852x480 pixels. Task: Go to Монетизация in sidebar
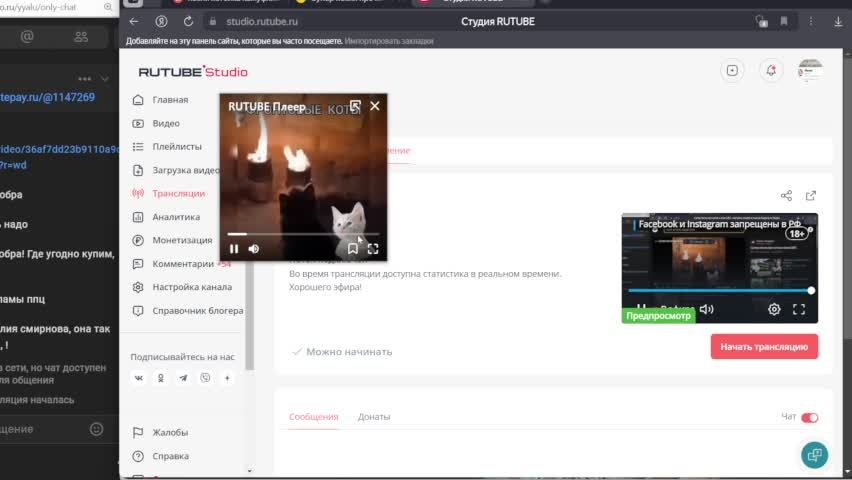click(181, 240)
